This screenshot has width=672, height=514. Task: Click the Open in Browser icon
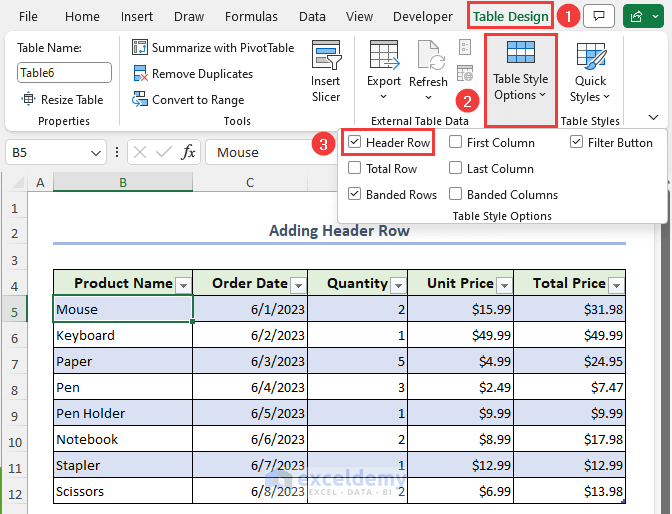pyautogui.click(x=465, y=73)
